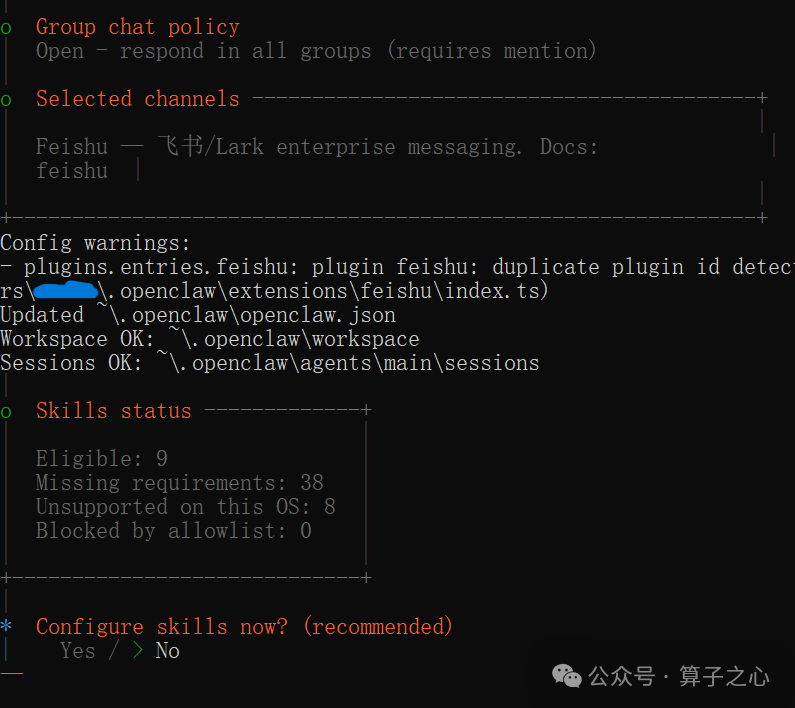Click the 'Updated ~\.openclaw\openclaw.json' line

click(x=198, y=315)
